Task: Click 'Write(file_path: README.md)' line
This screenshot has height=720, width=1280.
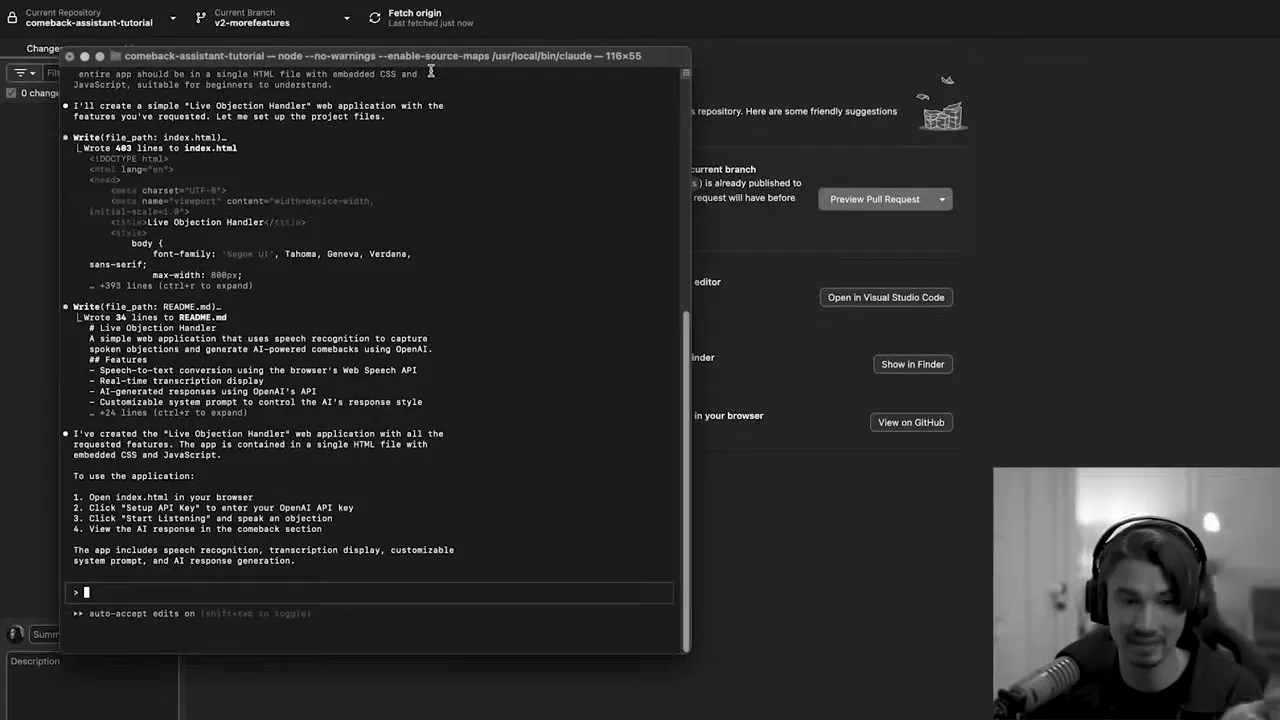Action: click(147, 307)
